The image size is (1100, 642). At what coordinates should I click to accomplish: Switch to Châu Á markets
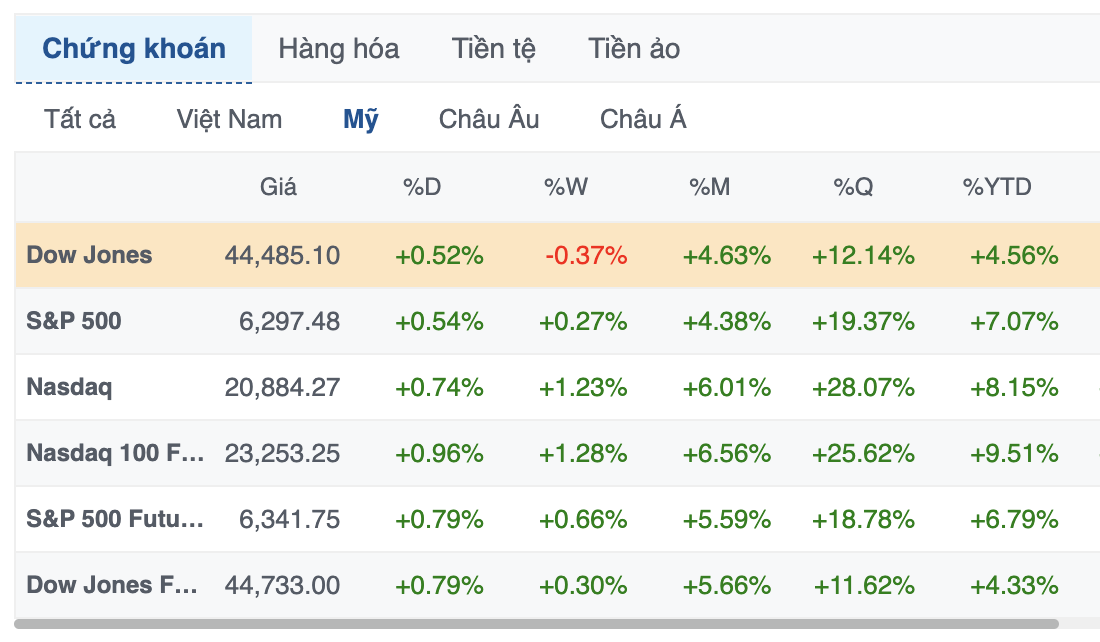643,119
